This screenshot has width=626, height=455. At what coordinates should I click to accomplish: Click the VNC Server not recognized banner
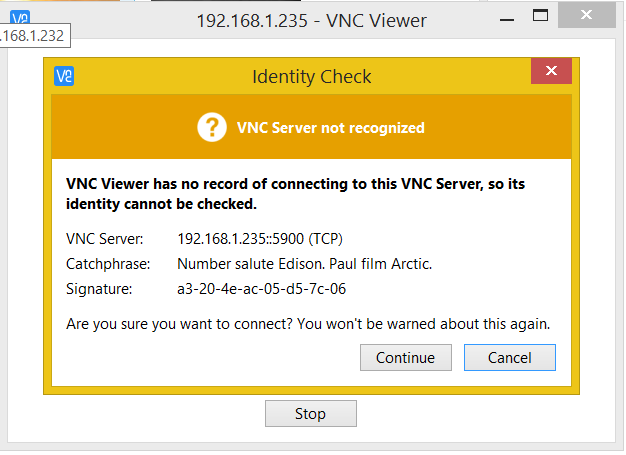[x=311, y=127]
